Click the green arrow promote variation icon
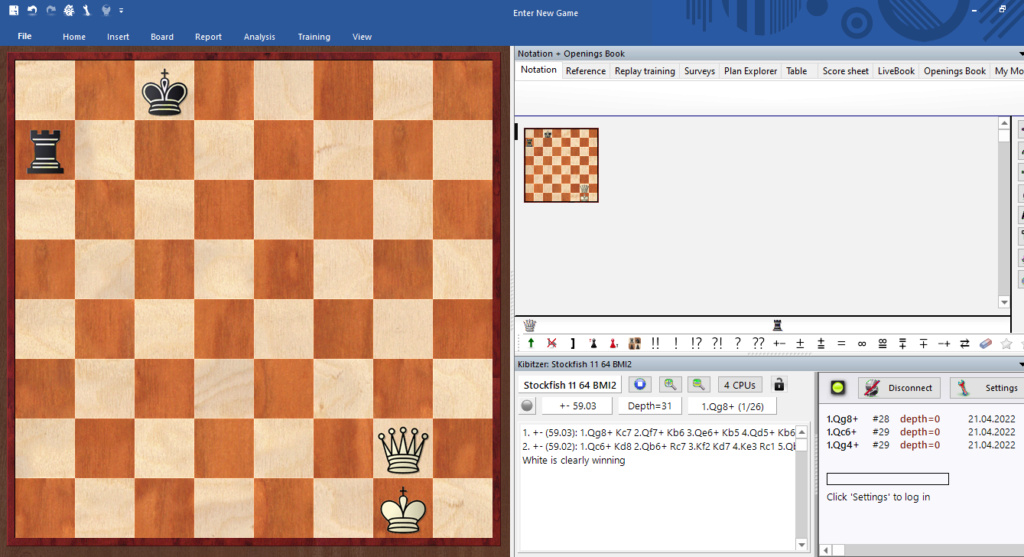 click(x=531, y=343)
